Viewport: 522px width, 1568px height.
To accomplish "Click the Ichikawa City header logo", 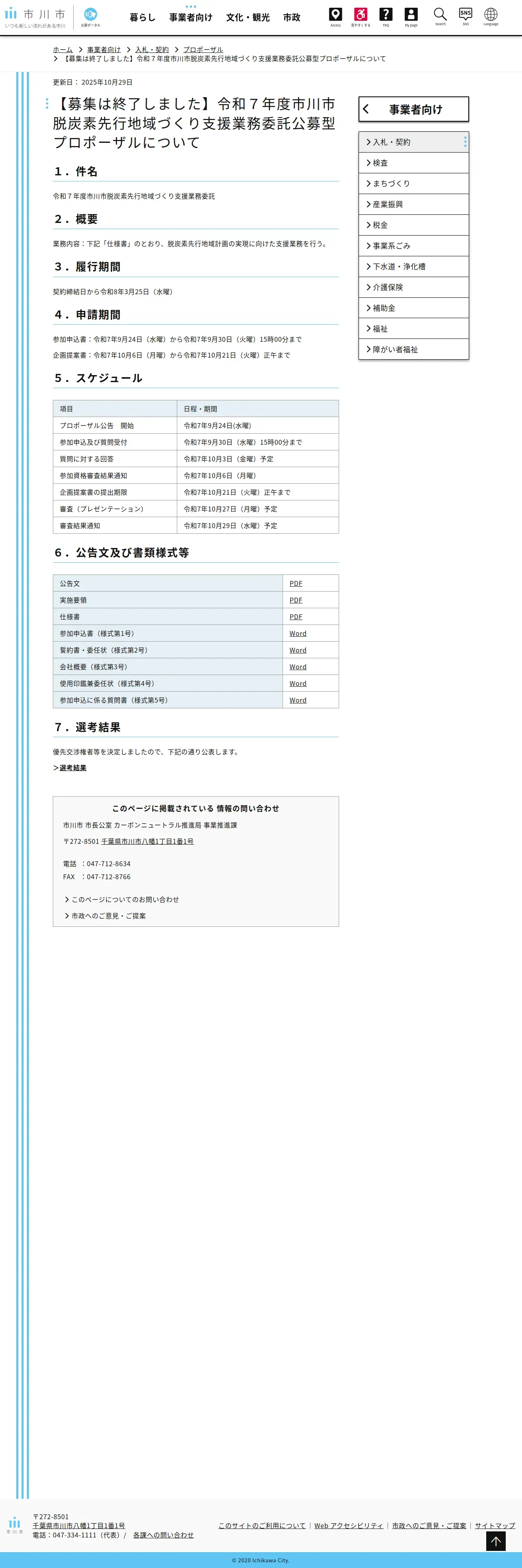I will pos(35,17).
